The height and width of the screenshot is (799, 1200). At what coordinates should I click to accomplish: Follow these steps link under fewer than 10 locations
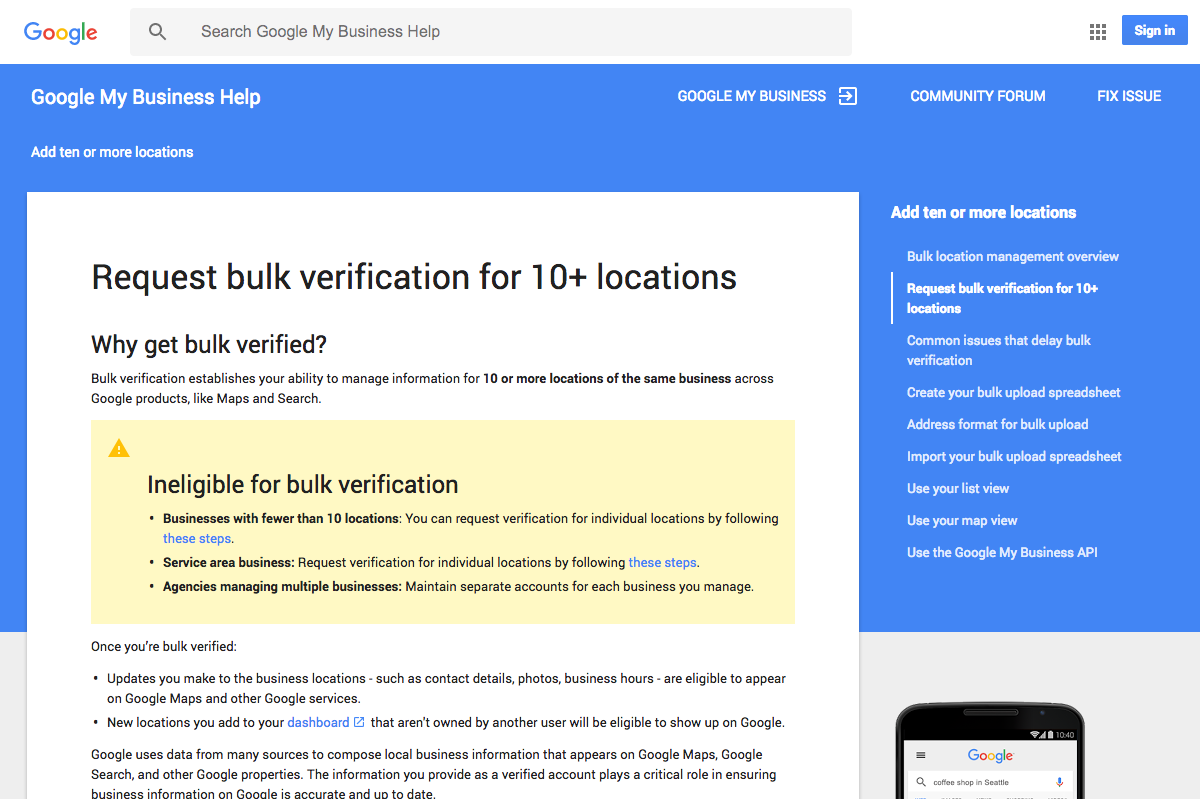197,538
